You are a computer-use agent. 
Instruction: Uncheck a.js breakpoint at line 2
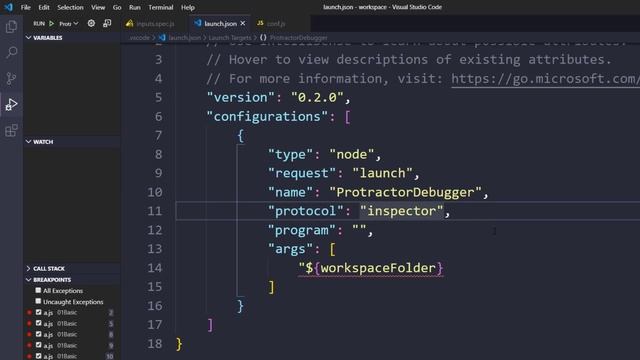coord(38,312)
